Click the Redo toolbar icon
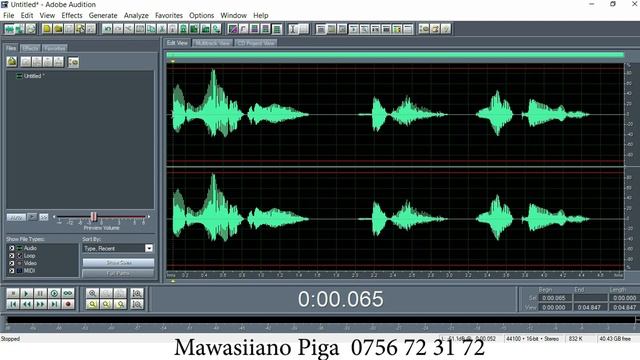Image resolution: width=640 pixels, height=360 pixels. pos(118,29)
